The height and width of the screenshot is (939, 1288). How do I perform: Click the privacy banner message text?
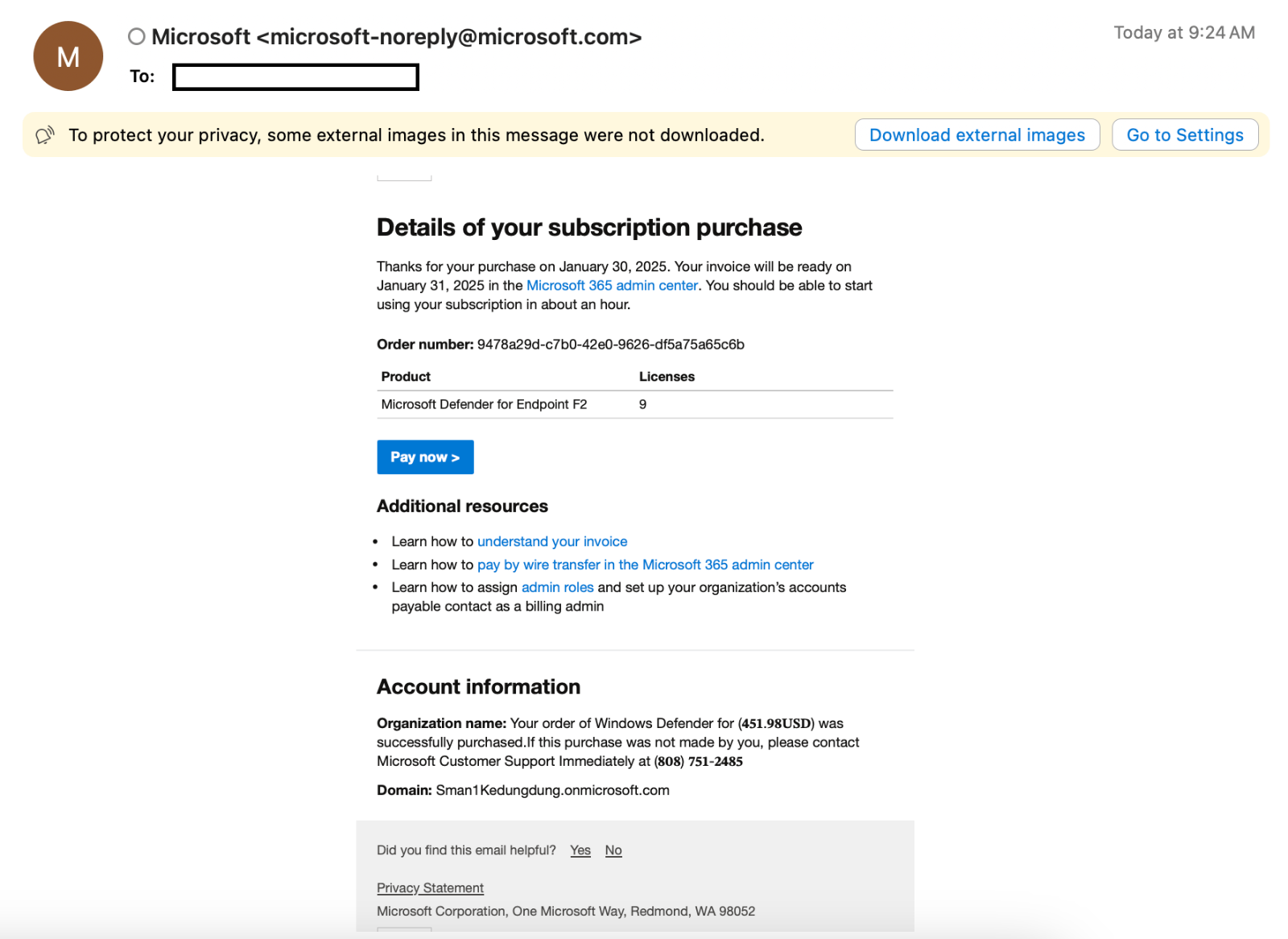pyautogui.click(x=416, y=134)
